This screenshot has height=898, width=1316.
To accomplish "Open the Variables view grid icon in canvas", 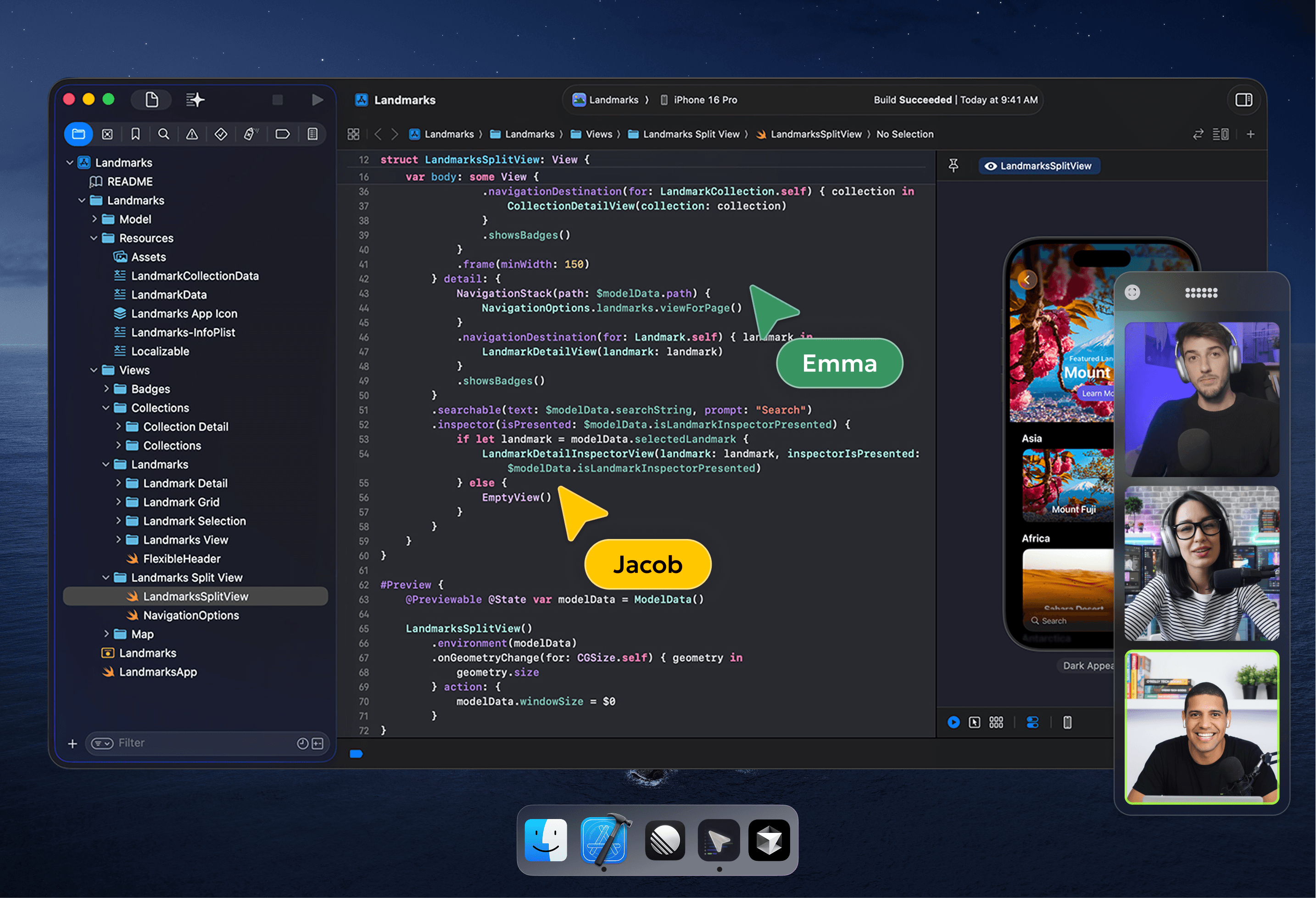I will (996, 722).
